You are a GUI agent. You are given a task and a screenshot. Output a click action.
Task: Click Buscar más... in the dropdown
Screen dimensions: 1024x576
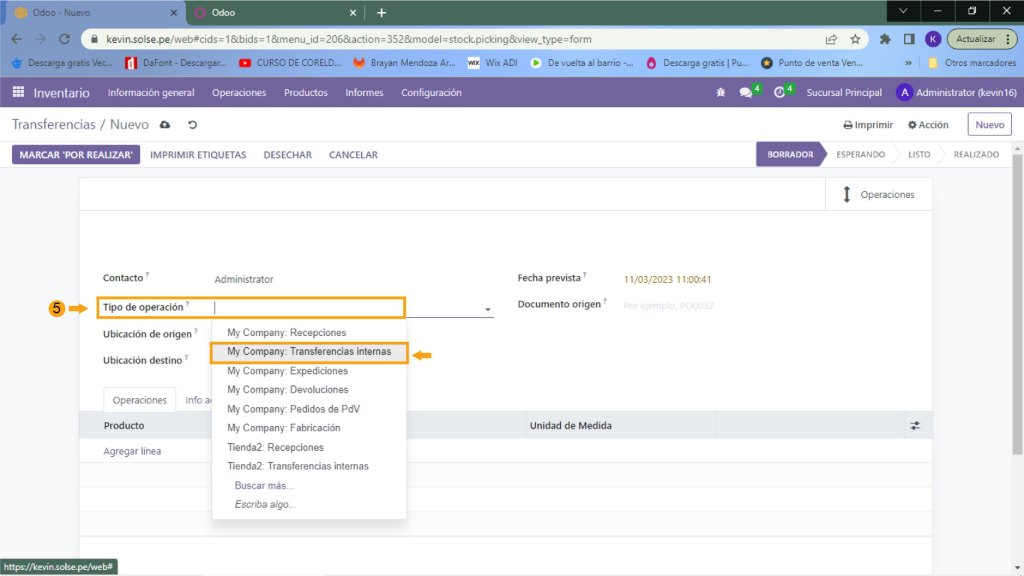point(264,486)
